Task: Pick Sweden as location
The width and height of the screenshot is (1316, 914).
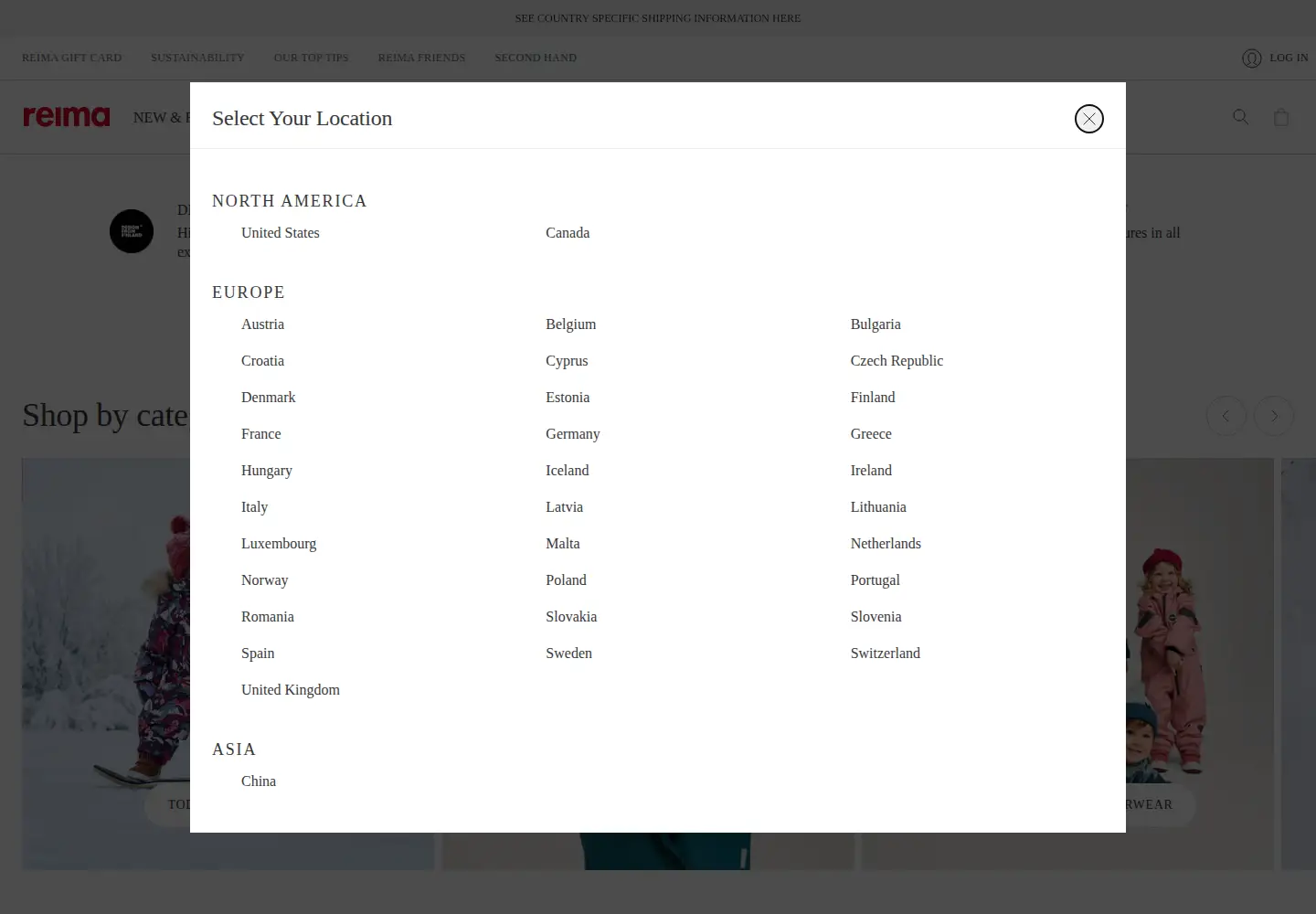Action: coord(568,654)
